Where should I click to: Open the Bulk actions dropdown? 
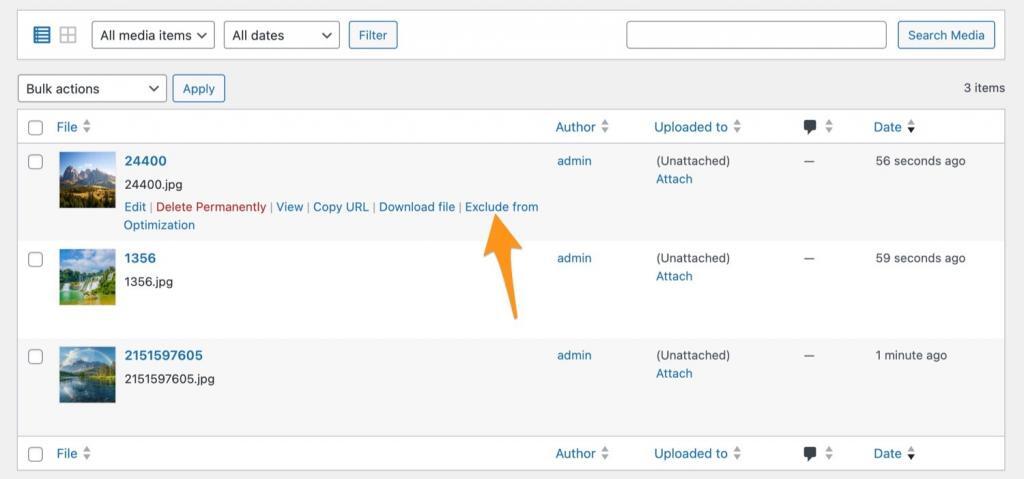pyautogui.click(x=92, y=89)
